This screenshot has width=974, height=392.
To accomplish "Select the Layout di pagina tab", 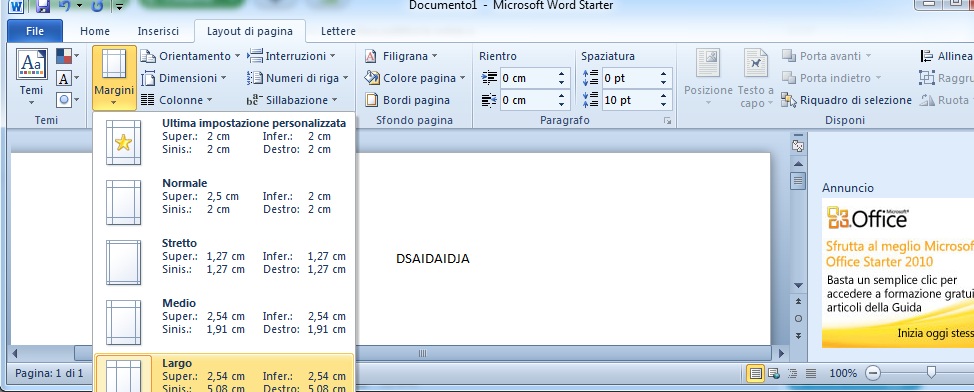I will pos(250,31).
